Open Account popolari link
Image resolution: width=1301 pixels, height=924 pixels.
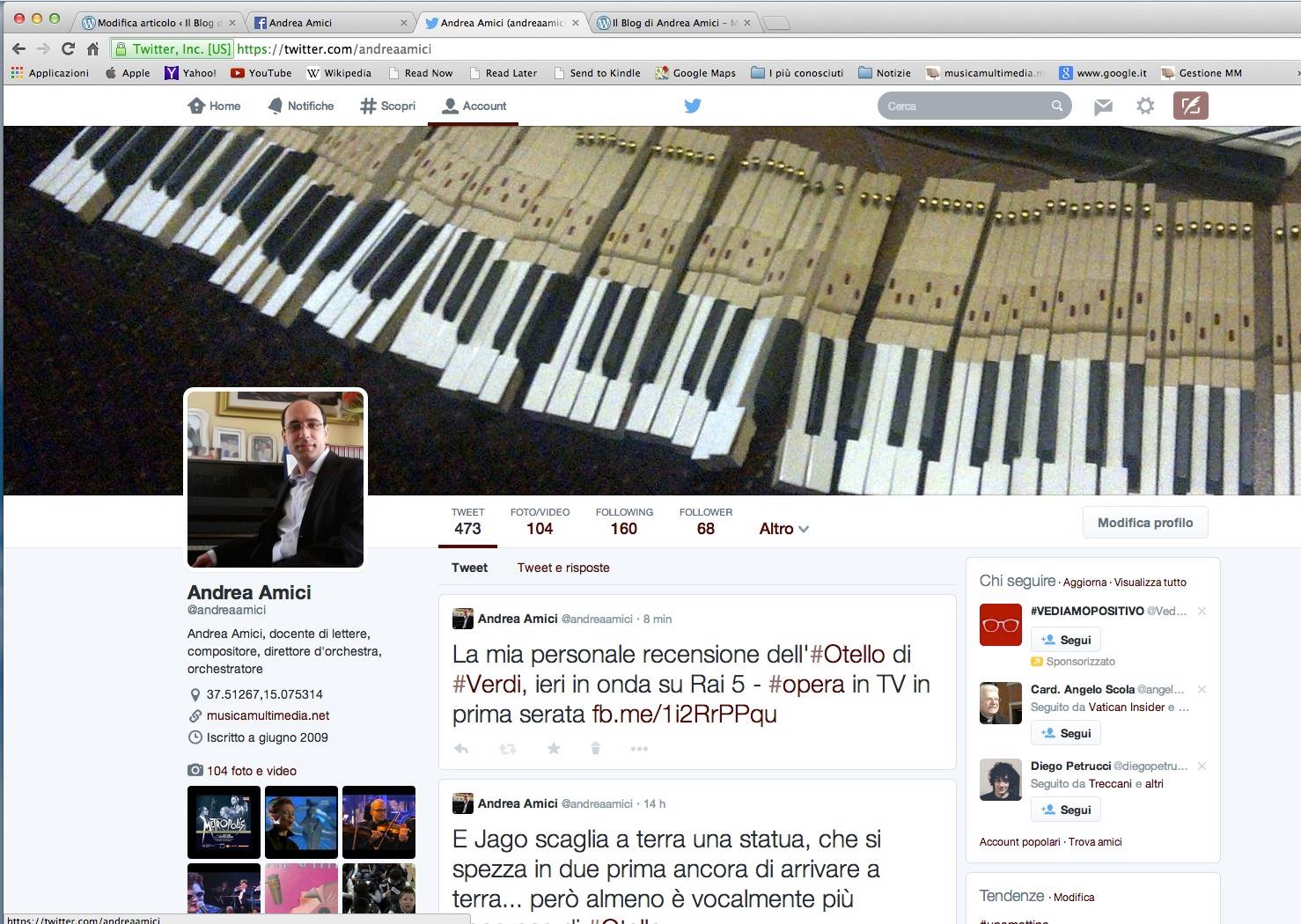point(1019,841)
